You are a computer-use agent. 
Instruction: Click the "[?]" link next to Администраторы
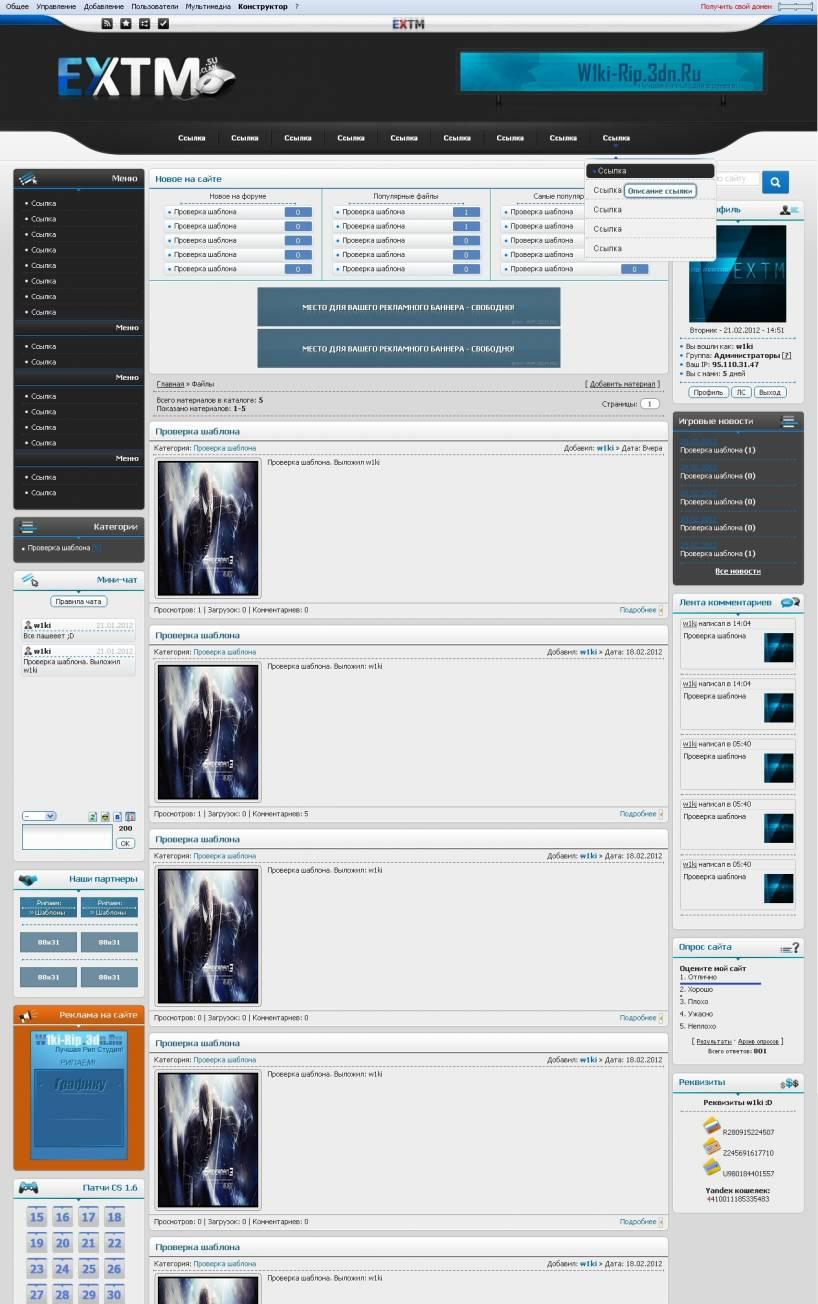coord(787,355)
